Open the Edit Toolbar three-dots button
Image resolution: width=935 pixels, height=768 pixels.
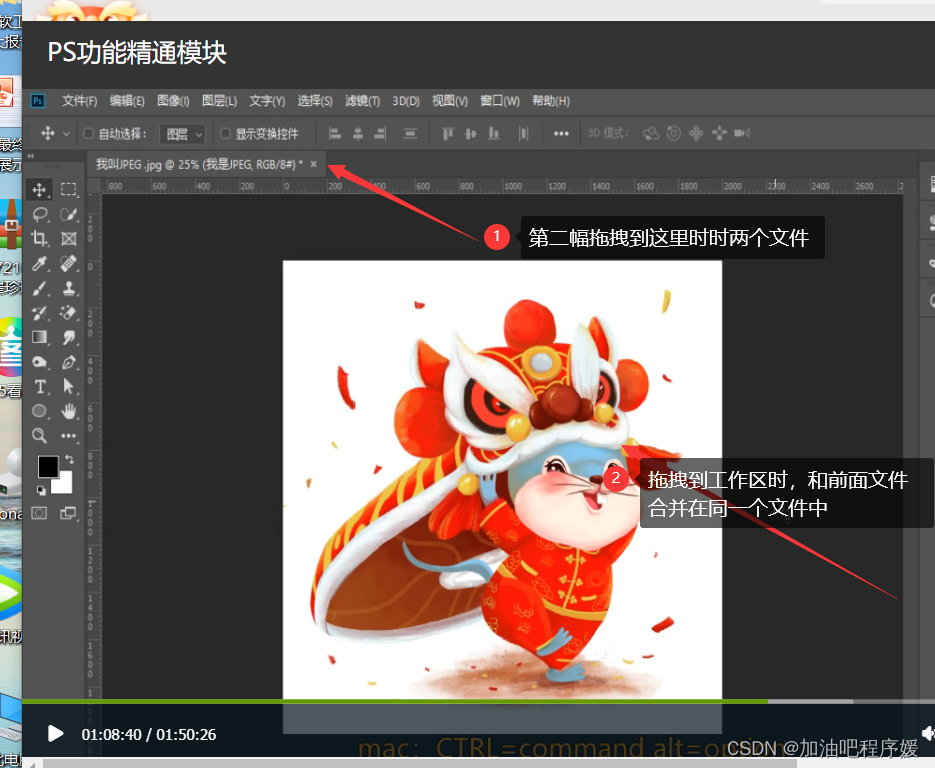tap(69, 436)
